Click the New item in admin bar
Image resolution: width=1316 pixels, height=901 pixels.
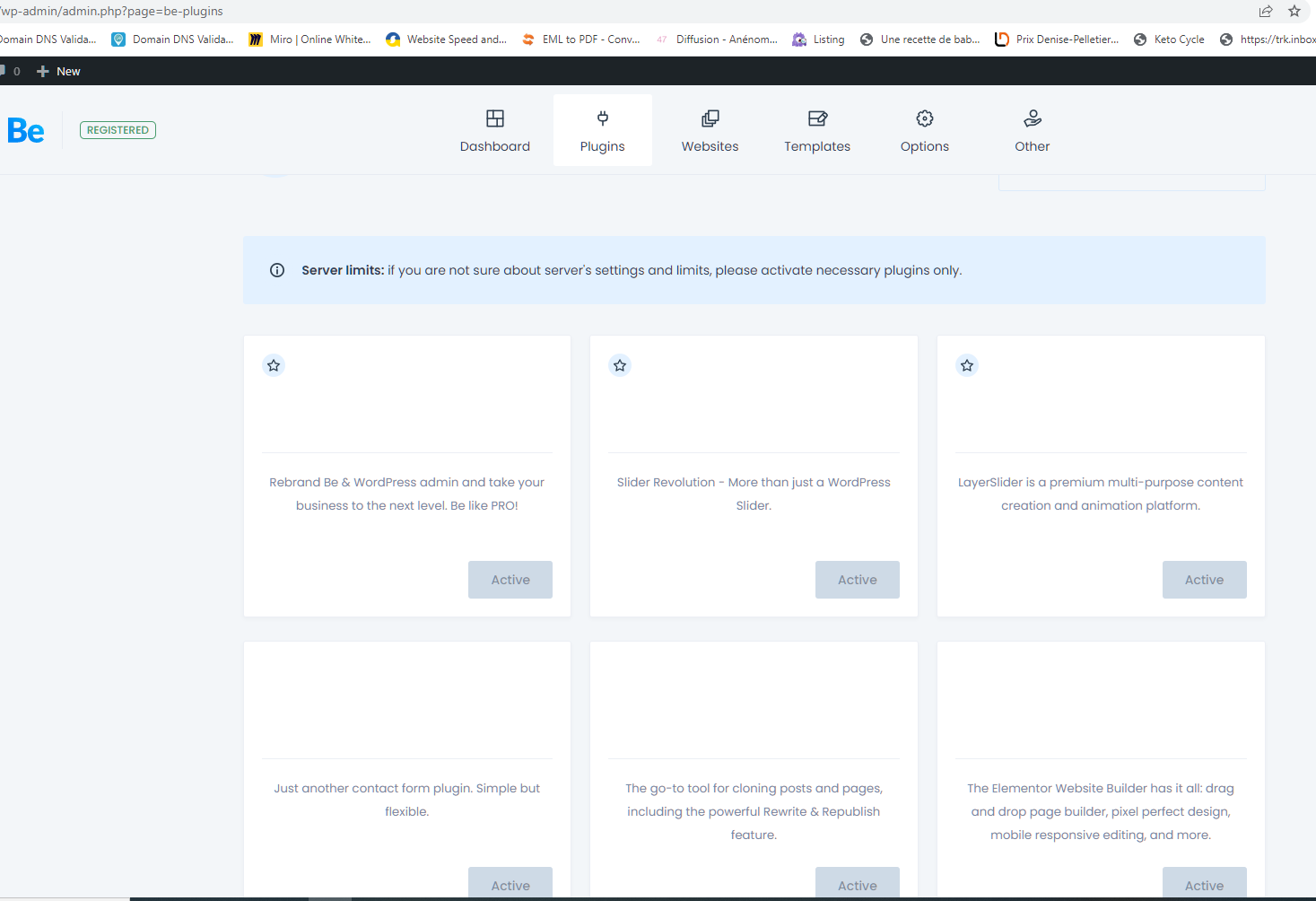58,72
